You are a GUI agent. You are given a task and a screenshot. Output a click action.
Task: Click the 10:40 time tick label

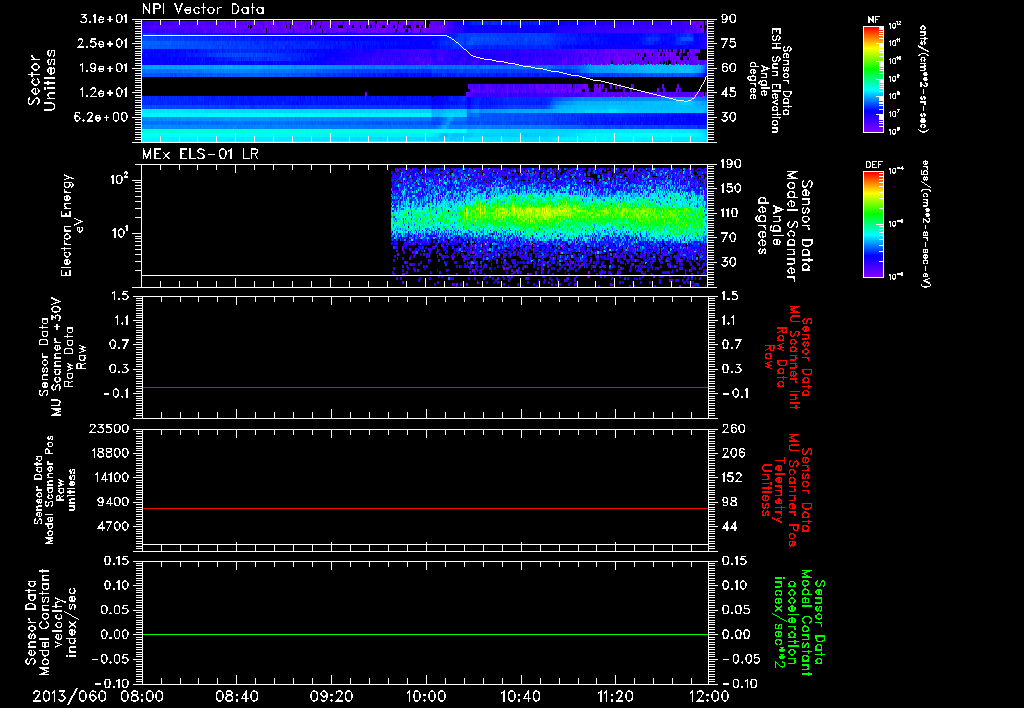[520, 696]
